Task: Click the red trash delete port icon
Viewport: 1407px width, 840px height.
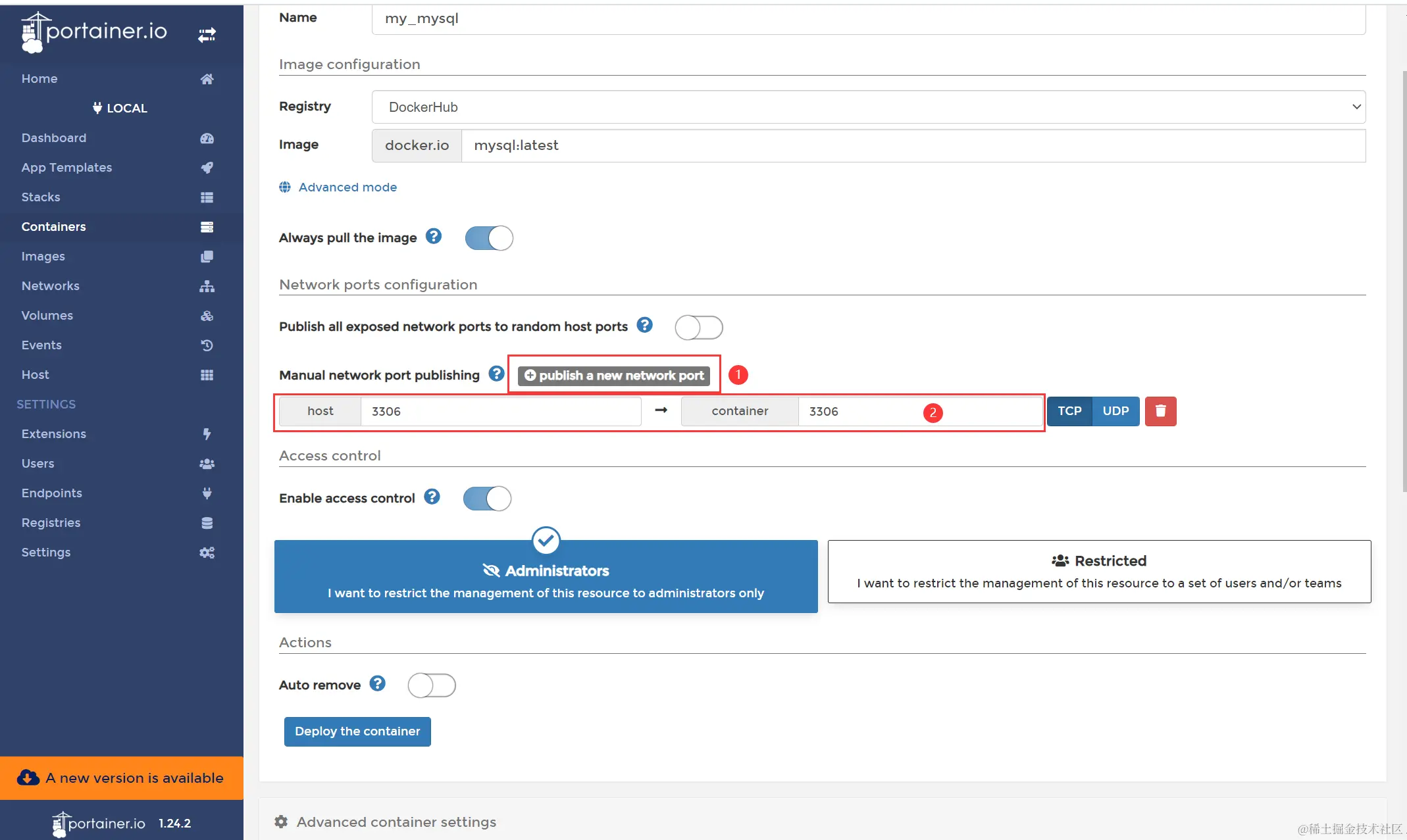Action: [1160, 411]
